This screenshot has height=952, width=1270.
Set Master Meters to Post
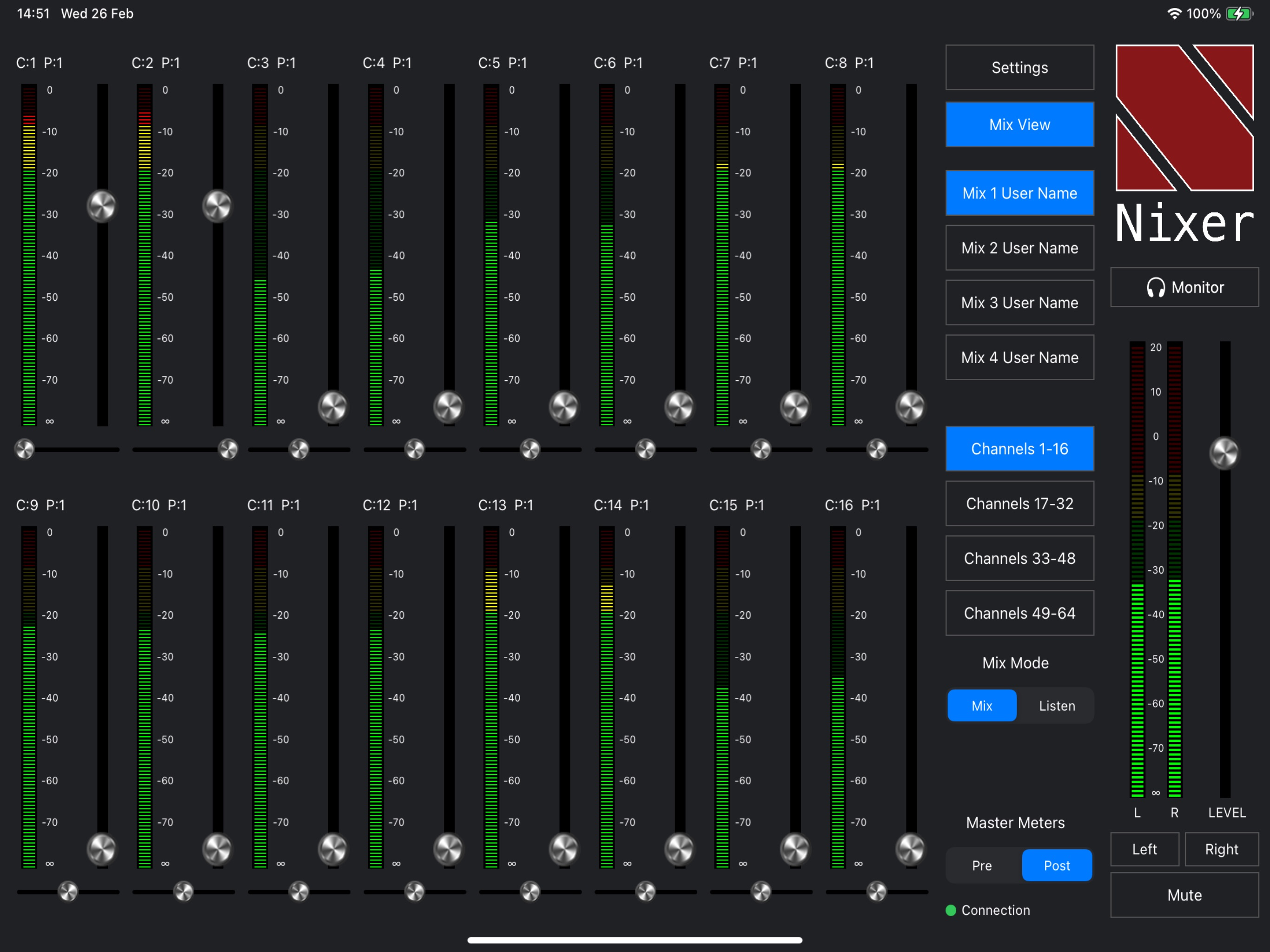[1057, 865]
